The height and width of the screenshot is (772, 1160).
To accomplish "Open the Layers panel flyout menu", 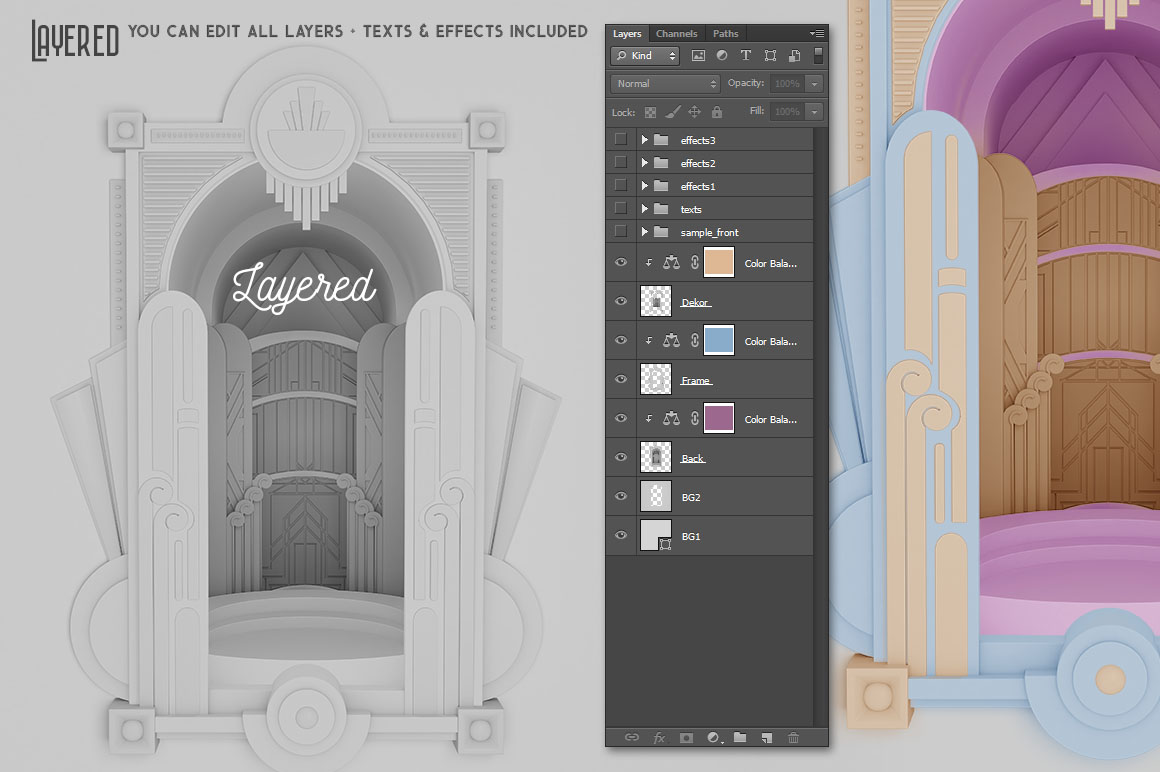I will (817, 34).
